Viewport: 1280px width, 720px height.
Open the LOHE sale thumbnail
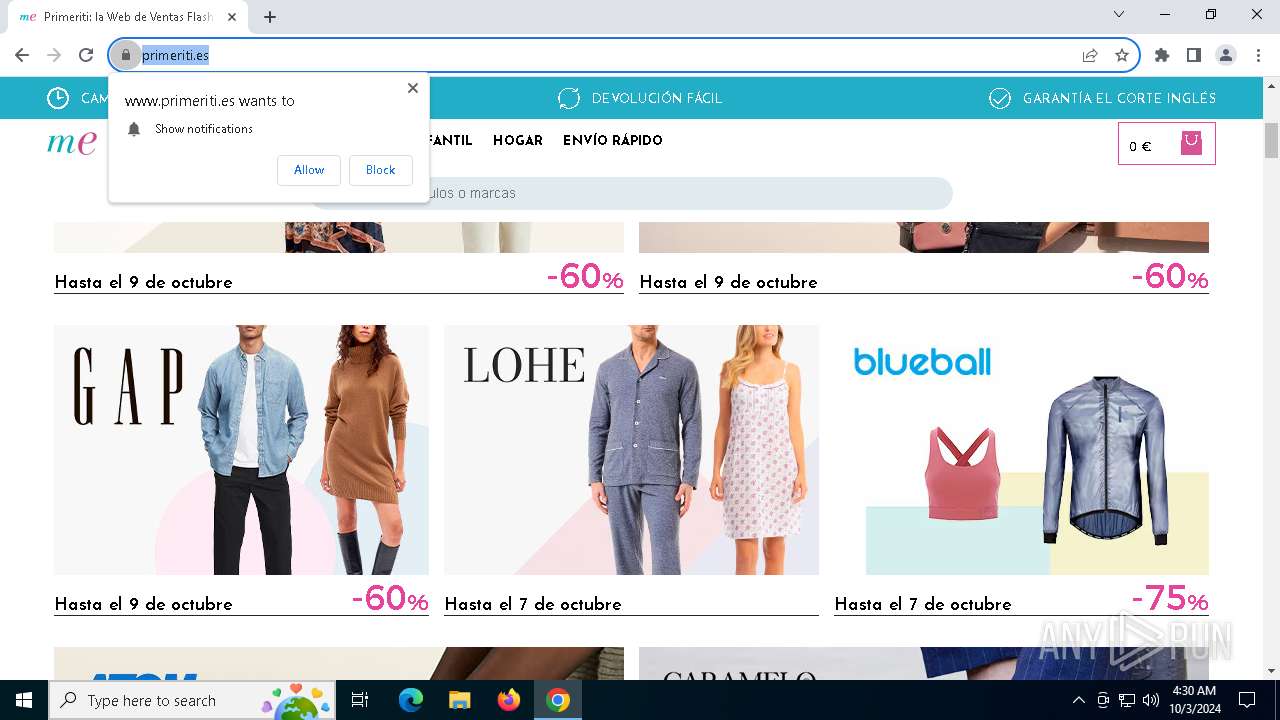(631, 450)
